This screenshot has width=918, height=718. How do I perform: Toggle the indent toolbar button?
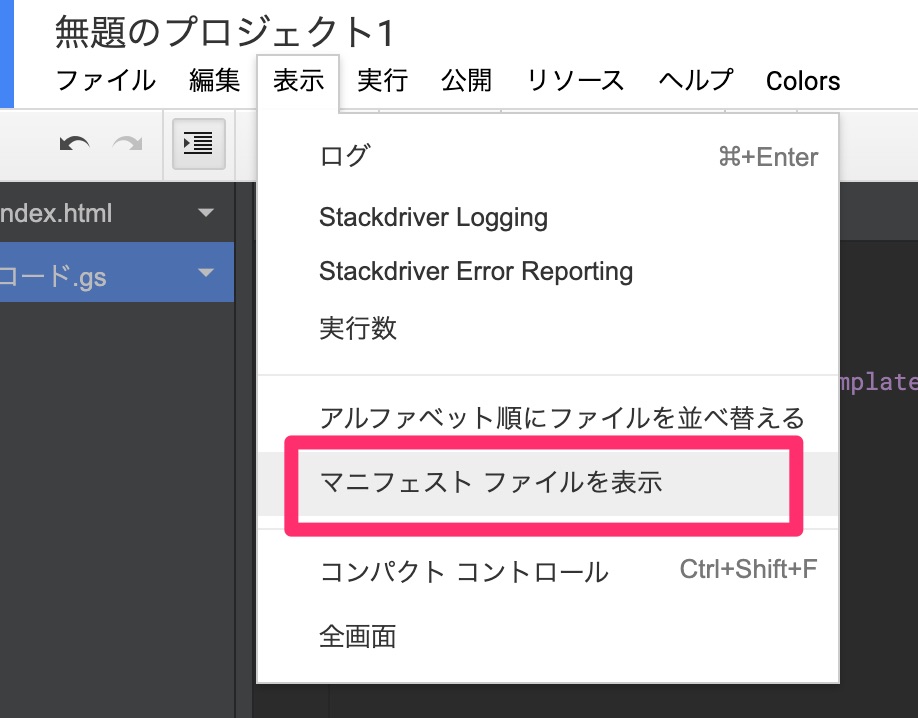click(x=198, y=144)
